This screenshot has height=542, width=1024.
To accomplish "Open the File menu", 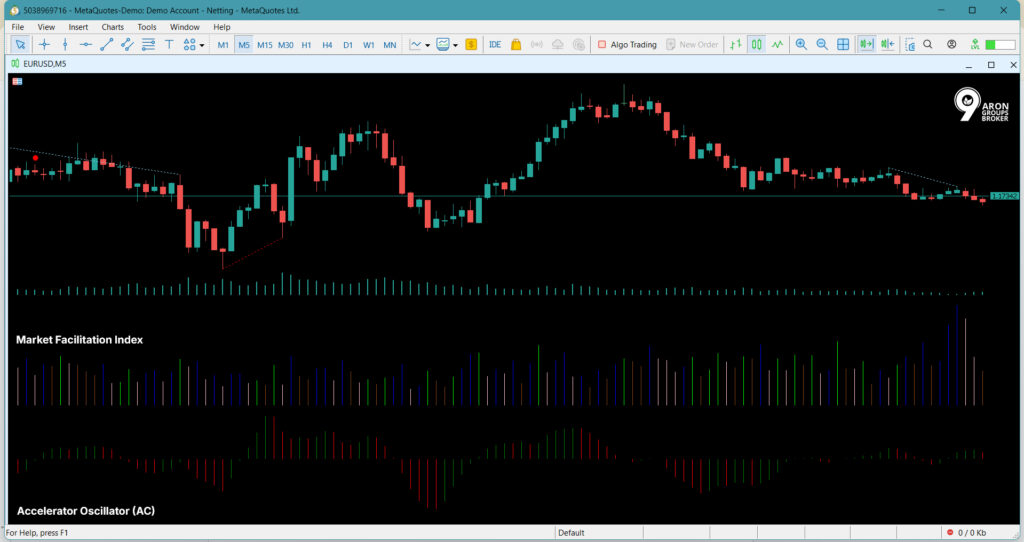I will (18, 27).
